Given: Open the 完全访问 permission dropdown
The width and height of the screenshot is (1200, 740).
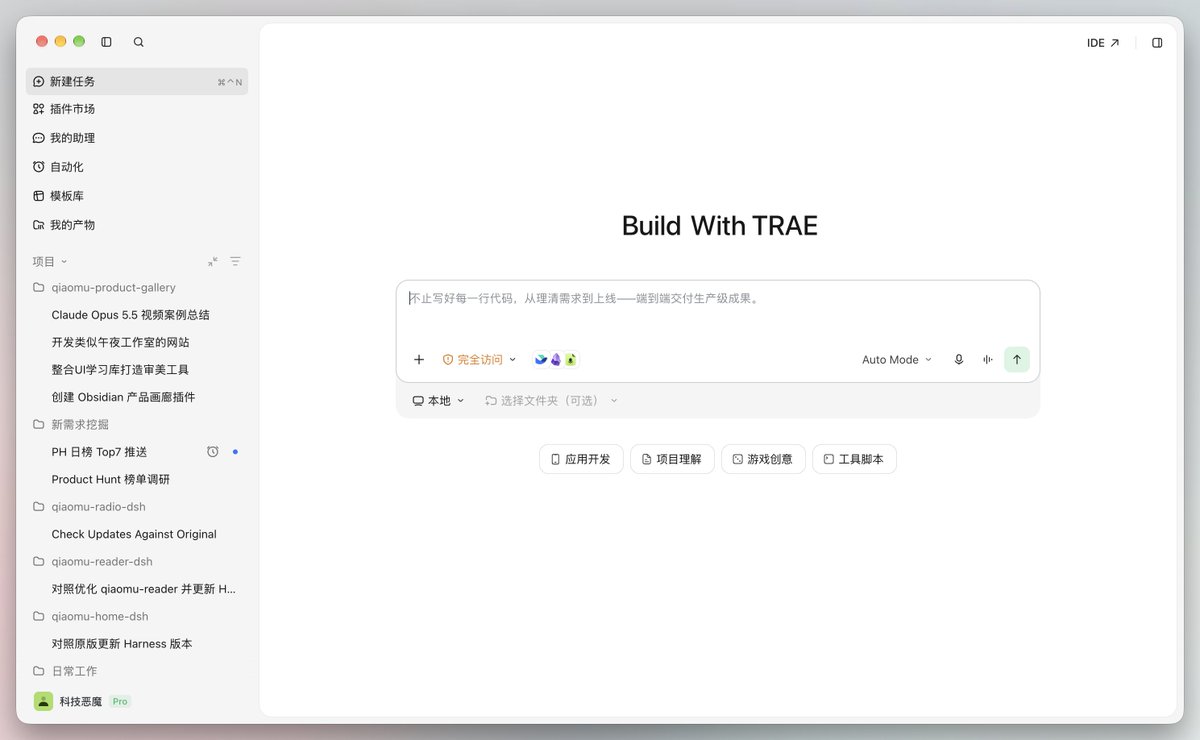Looking at the screenshot, I should 480,360.
